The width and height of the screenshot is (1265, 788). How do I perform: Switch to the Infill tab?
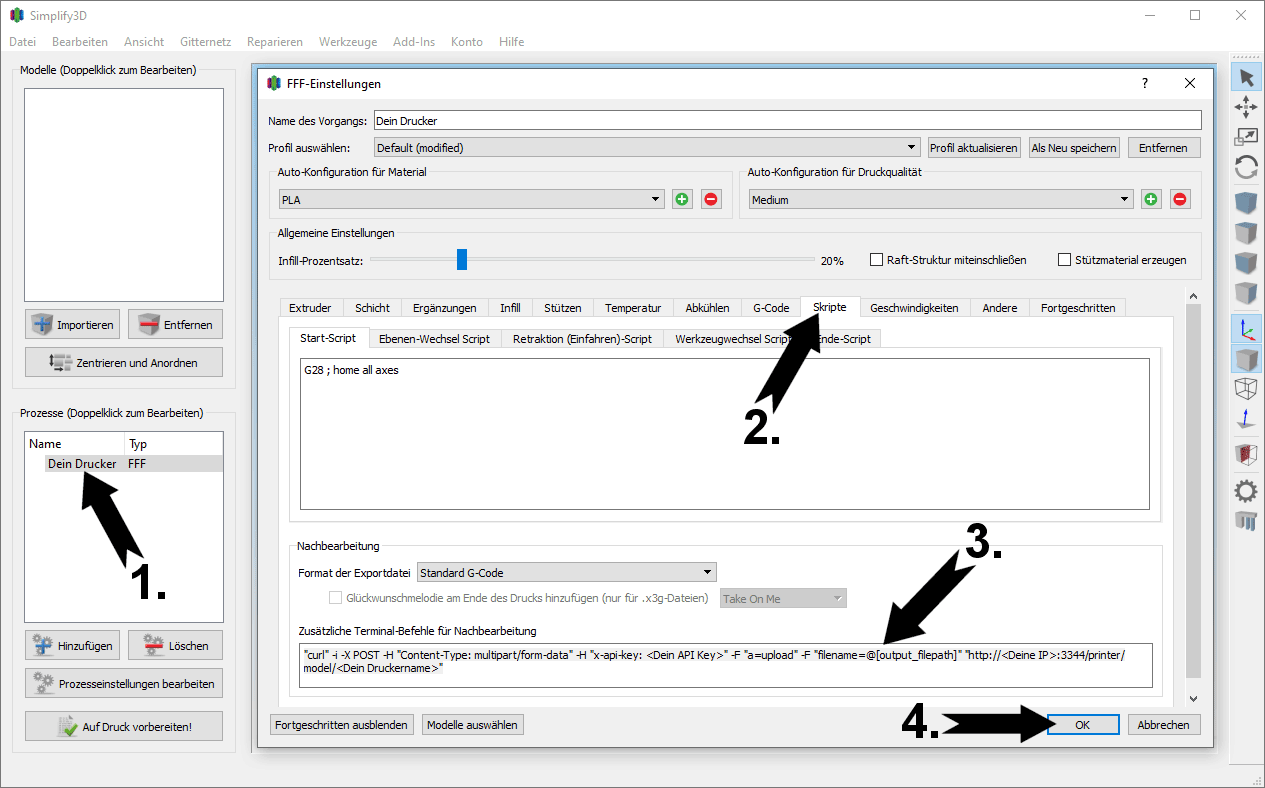point(510,308)
